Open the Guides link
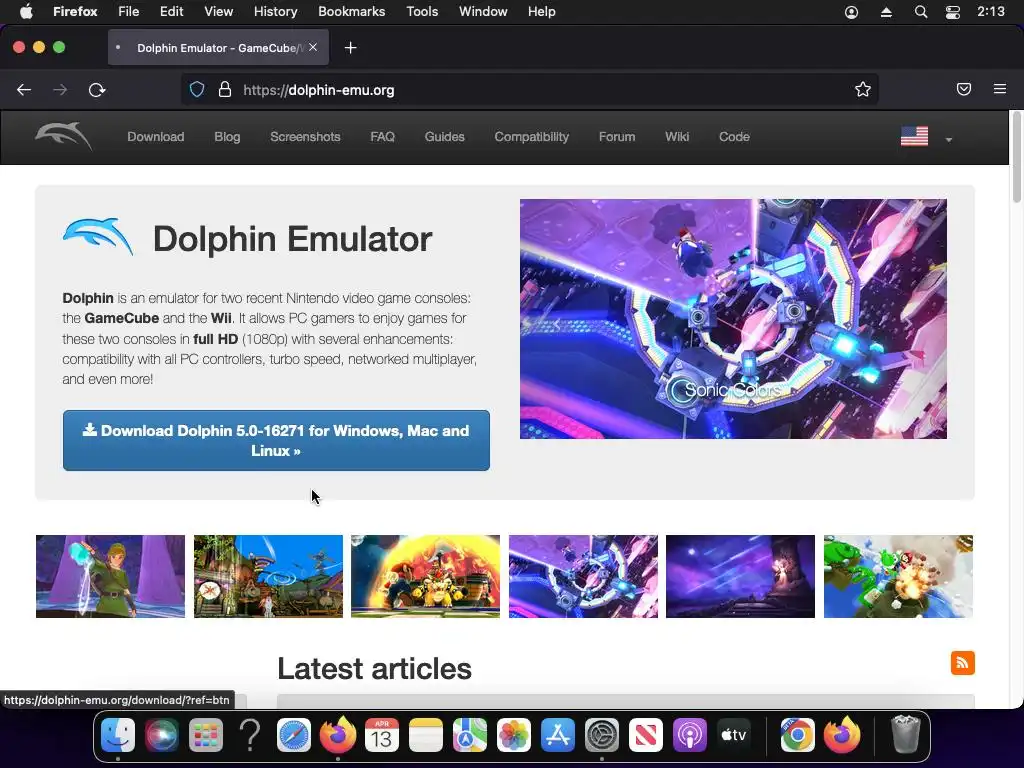Viewport: 1024px width, 768px height. point(445,136)
